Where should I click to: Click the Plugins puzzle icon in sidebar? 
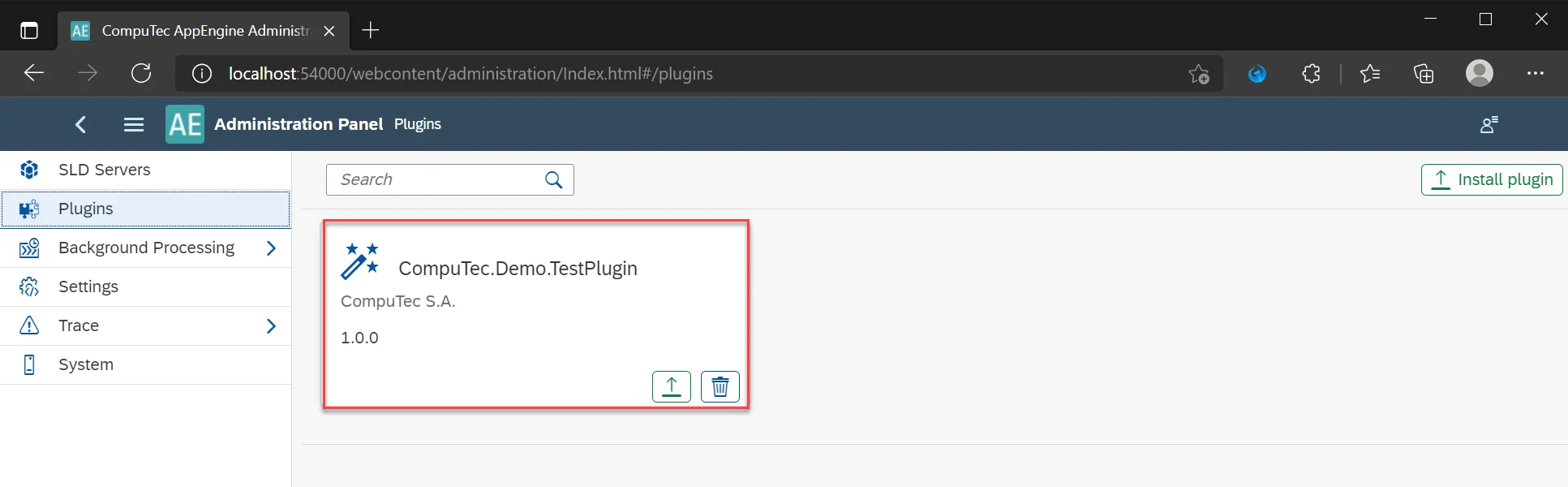pyautogui.click(x=29, y=209)
